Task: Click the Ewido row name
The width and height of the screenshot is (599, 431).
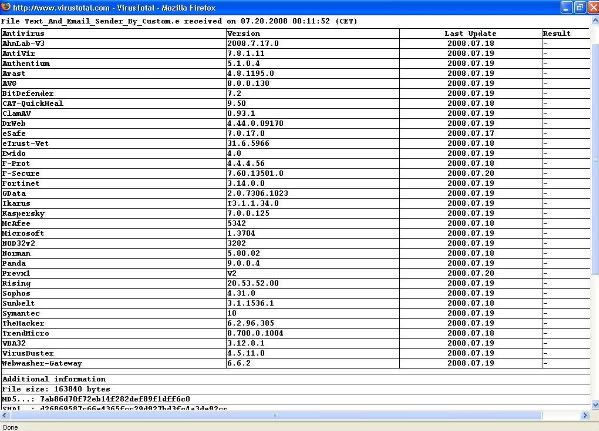Action: [14, 153]
